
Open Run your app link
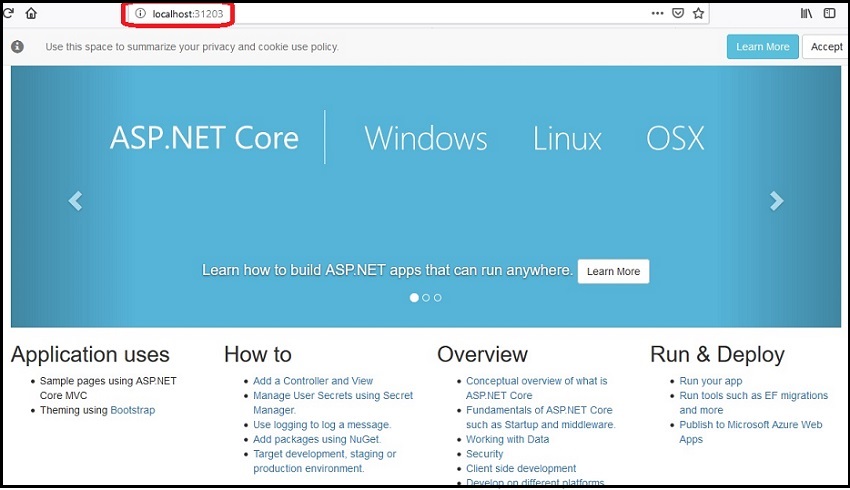[711, 381]
